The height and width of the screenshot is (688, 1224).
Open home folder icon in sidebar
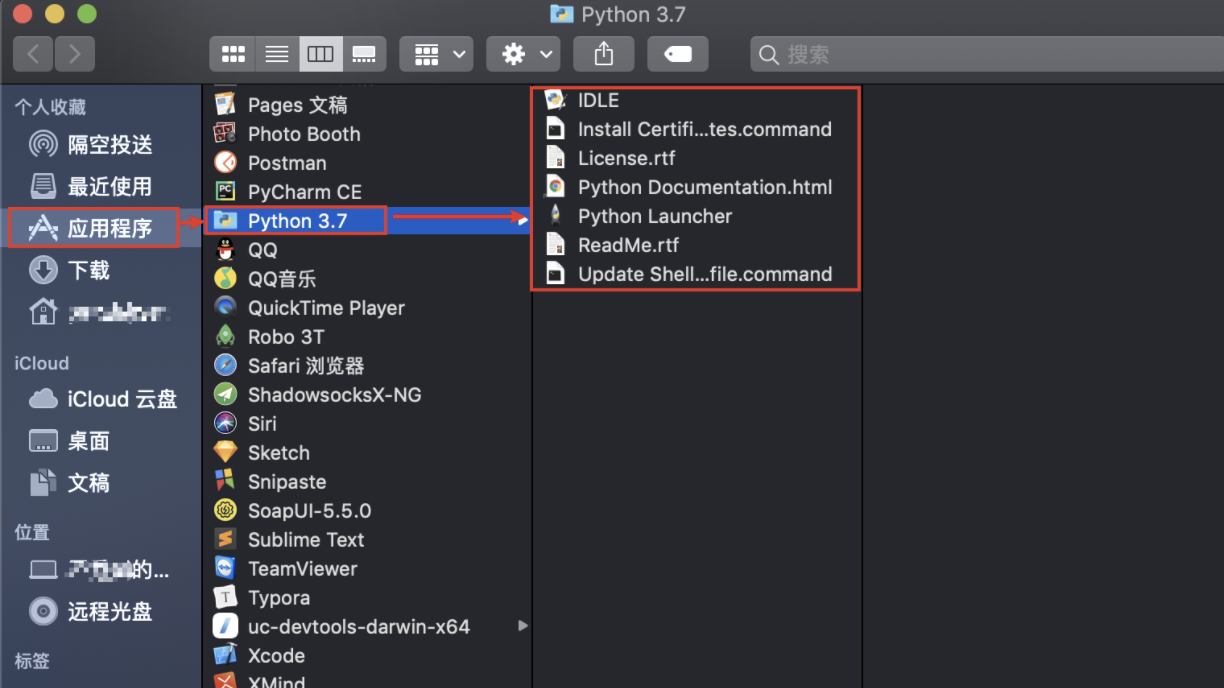43,312
